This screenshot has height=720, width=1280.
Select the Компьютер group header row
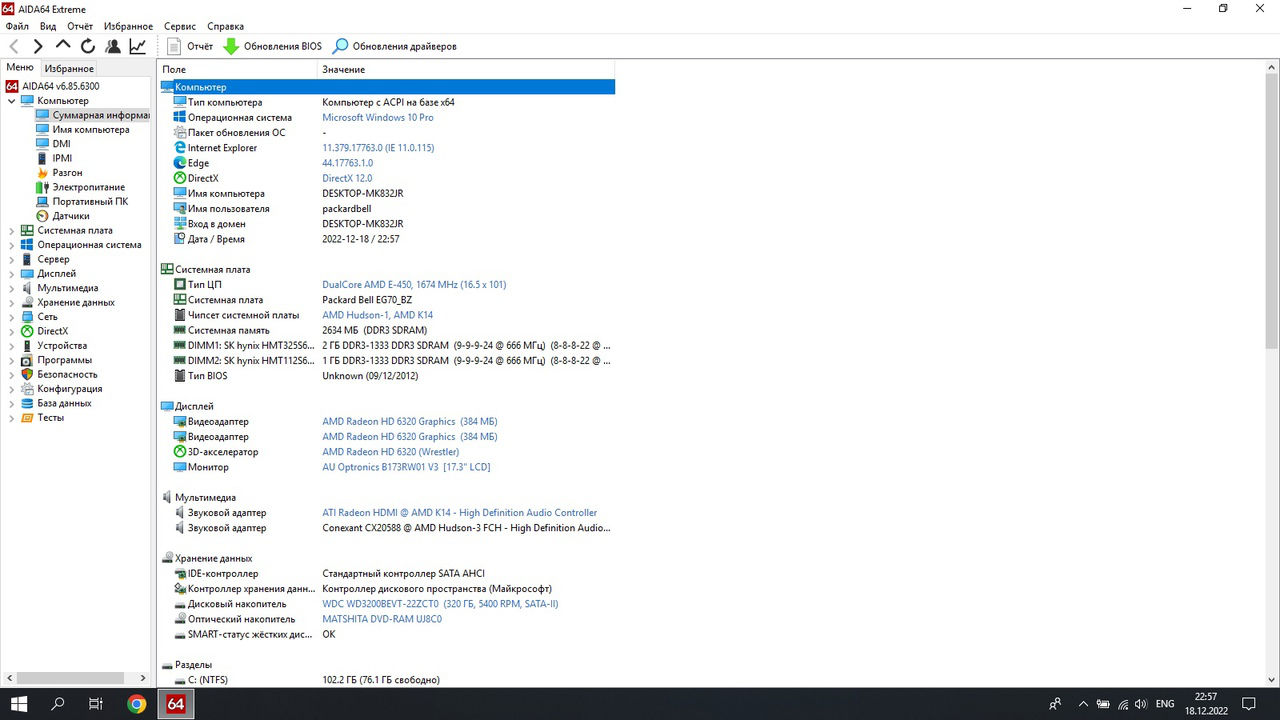click(387, 87)
